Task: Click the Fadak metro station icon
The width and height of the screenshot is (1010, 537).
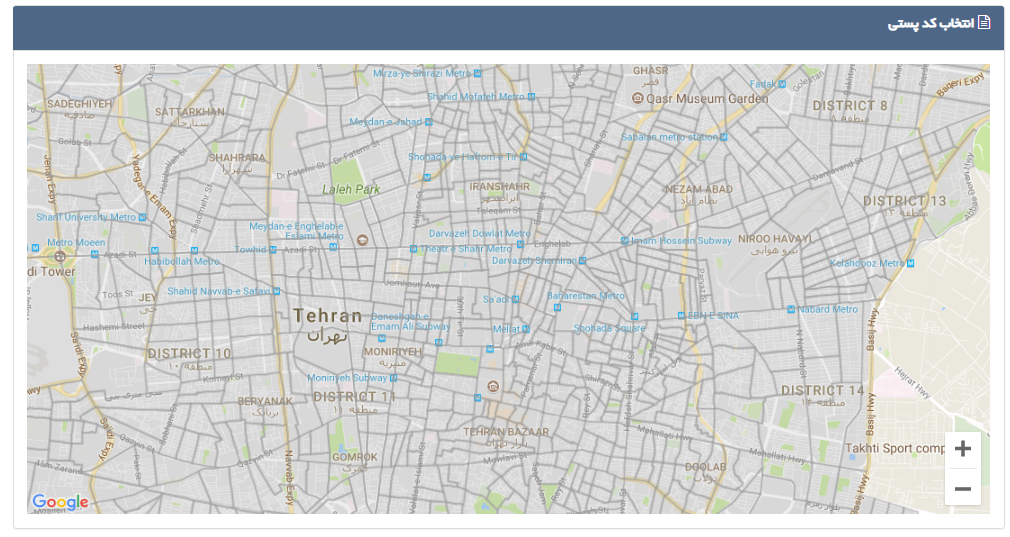Action: click(782, 84)
